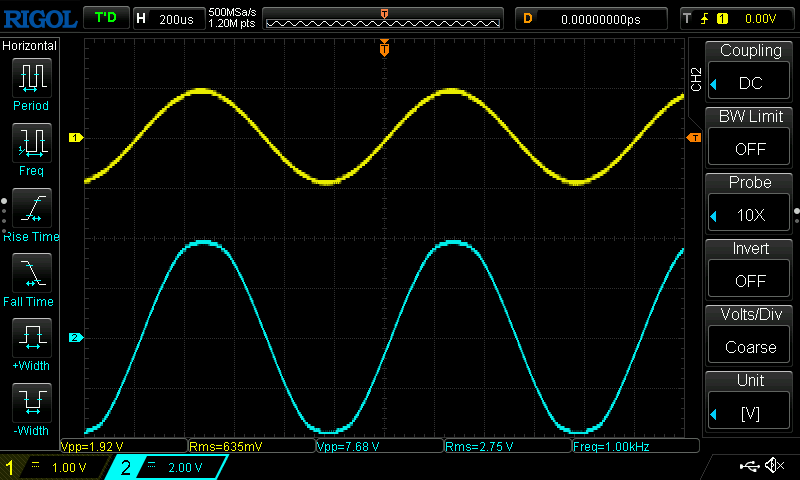Click the RIGOL logo
This screenshot has height=480, width=800.
(x=40, y=19)
